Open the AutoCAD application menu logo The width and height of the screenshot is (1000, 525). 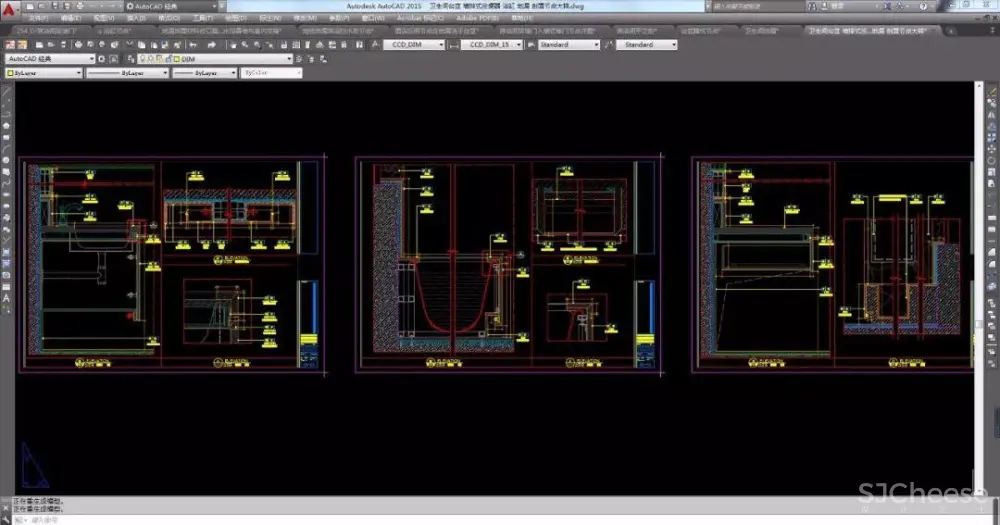pos(10,7)
